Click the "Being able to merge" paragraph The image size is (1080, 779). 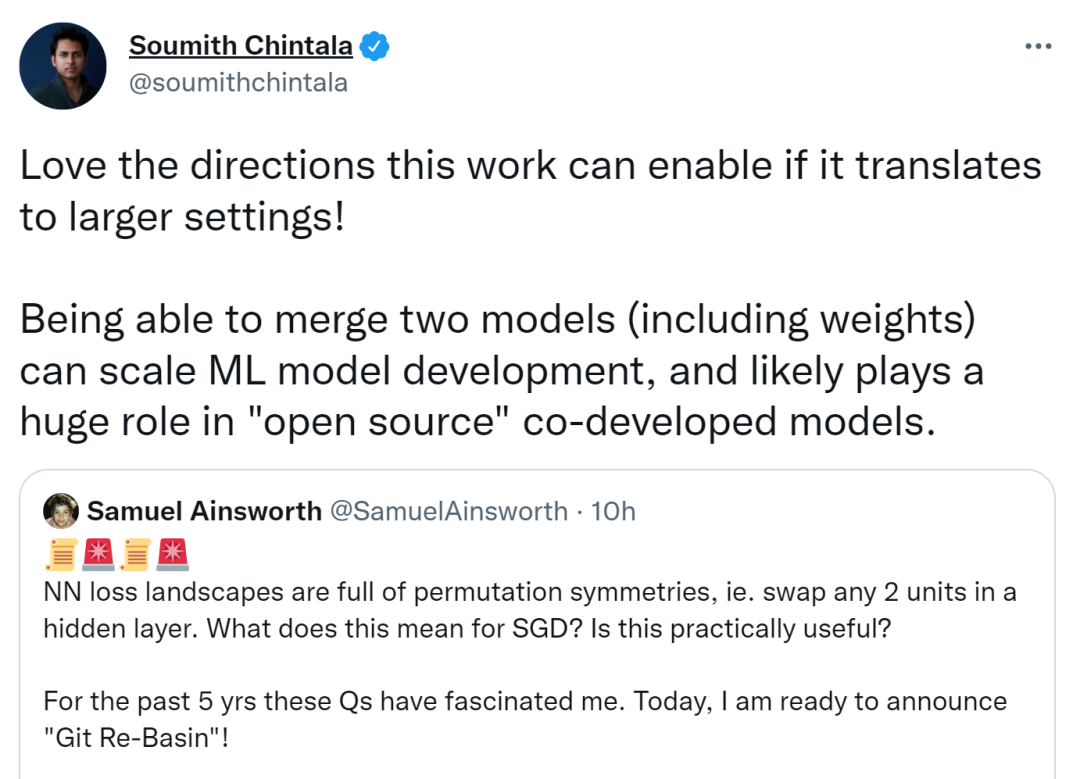coord(500,371)
